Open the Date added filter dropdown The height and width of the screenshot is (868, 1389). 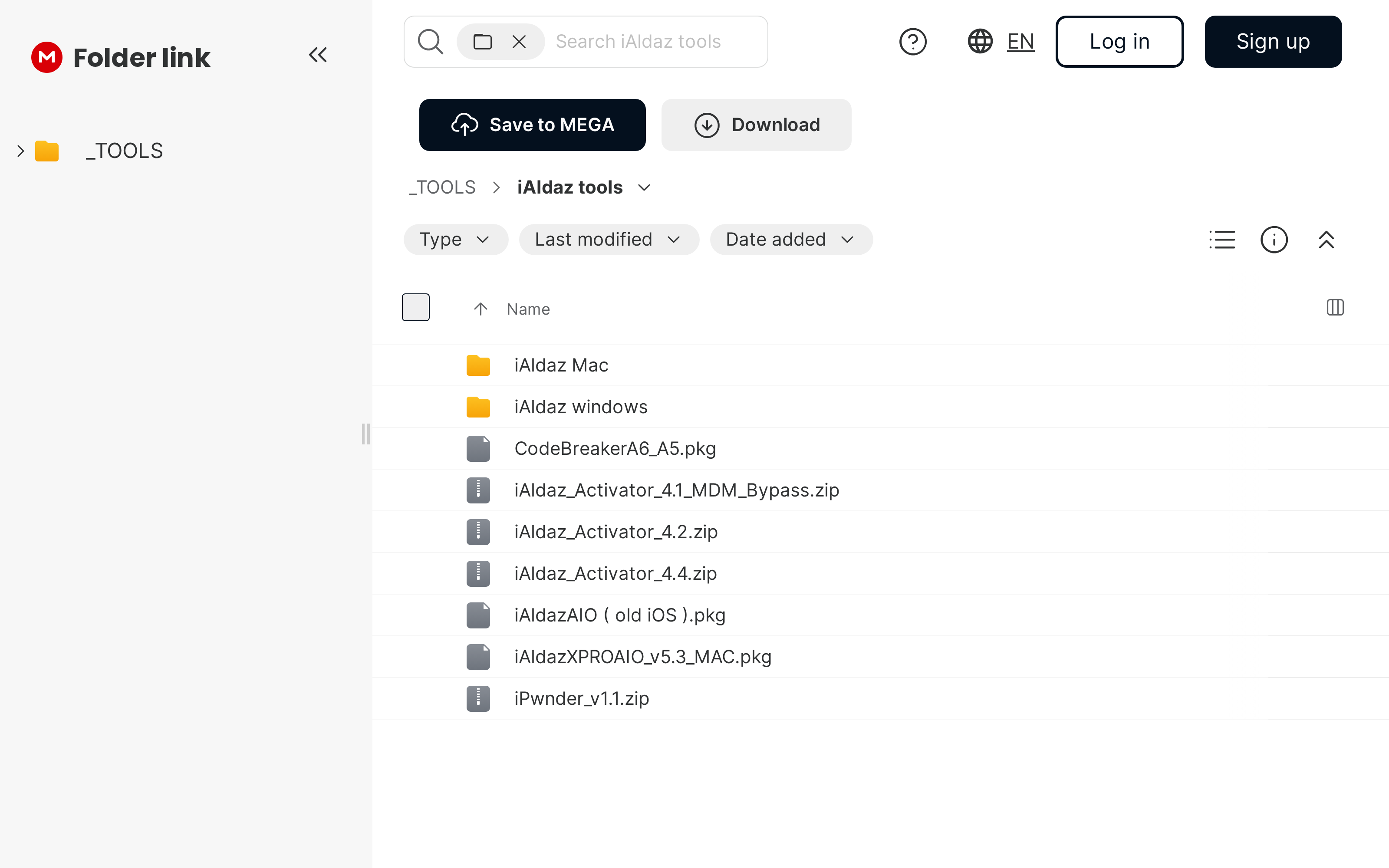(790, 240)
